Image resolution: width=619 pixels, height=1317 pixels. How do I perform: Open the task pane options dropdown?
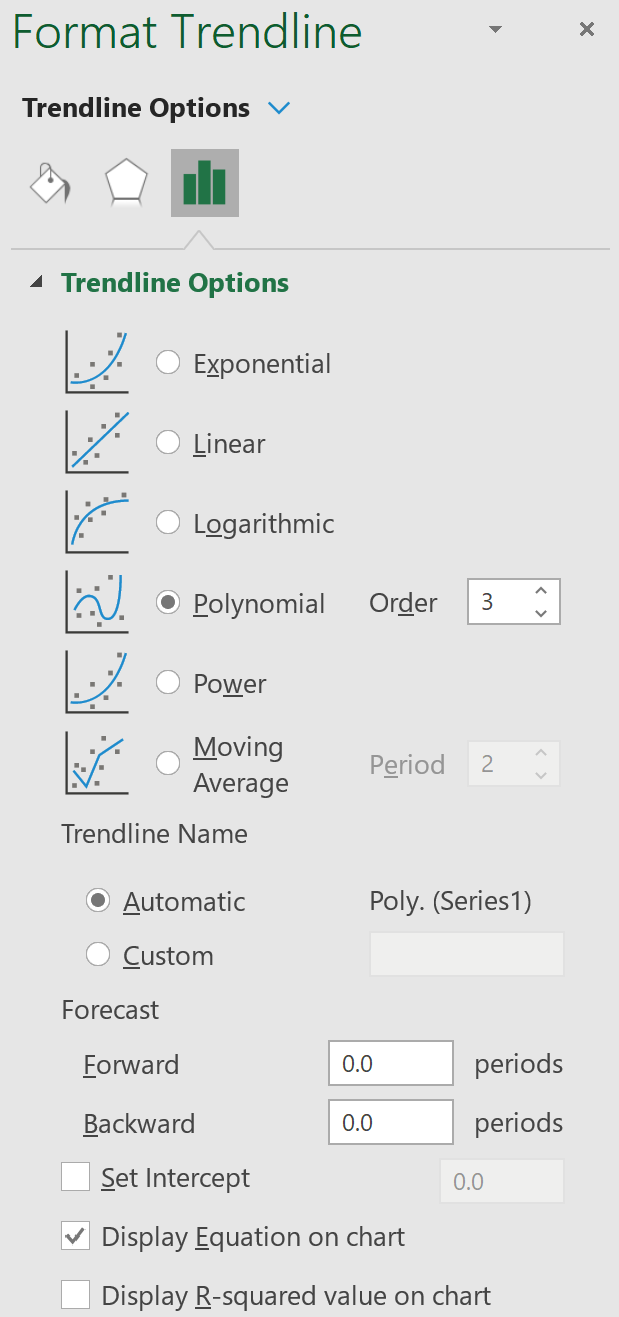click(494, 30)
